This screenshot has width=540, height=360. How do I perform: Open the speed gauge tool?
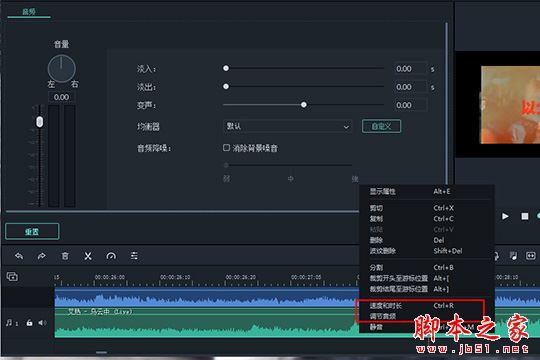(111, 256)
